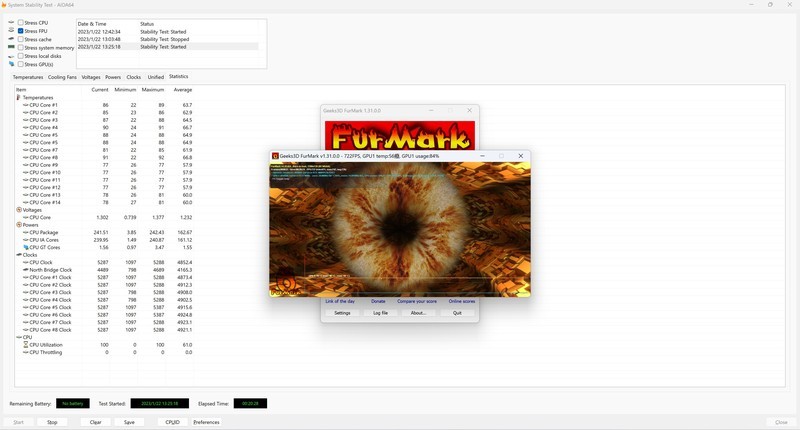Select the 13:03:48 Stability Test Stopped log row
Screen dimensions: 800x430
(x=167, y=39)
